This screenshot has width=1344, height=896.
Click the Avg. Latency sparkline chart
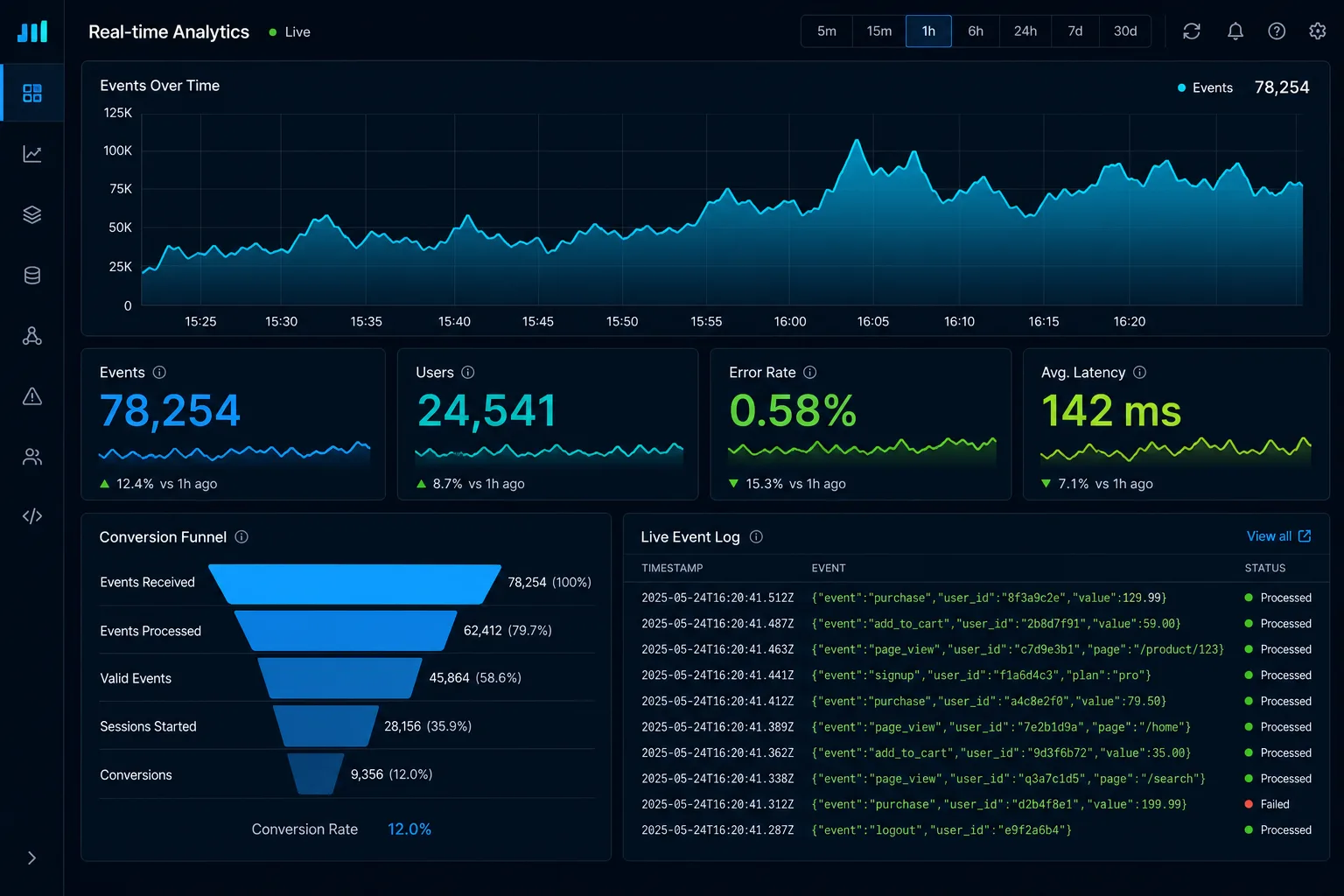coord(1176,450)
